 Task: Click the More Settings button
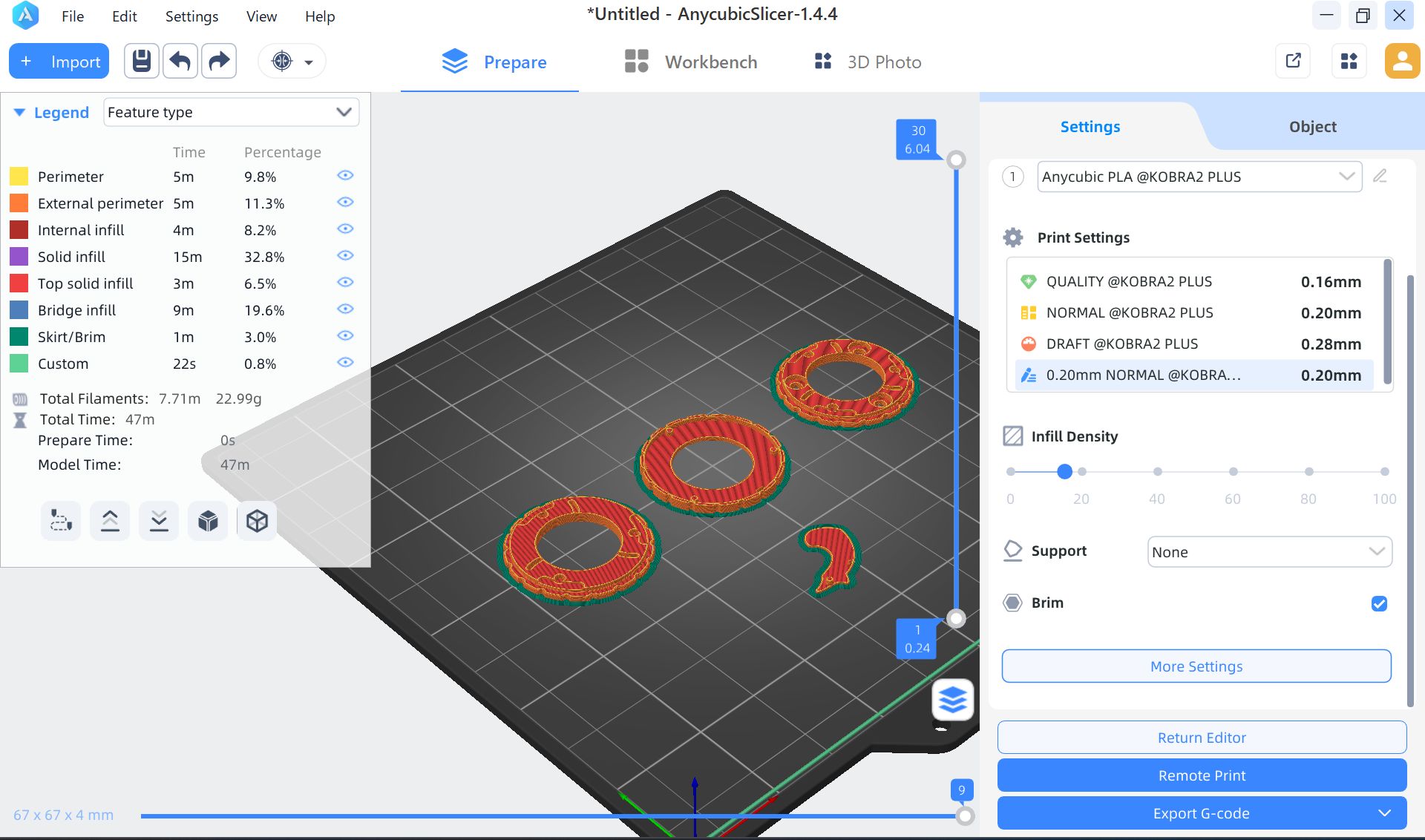pos(1196,666)
